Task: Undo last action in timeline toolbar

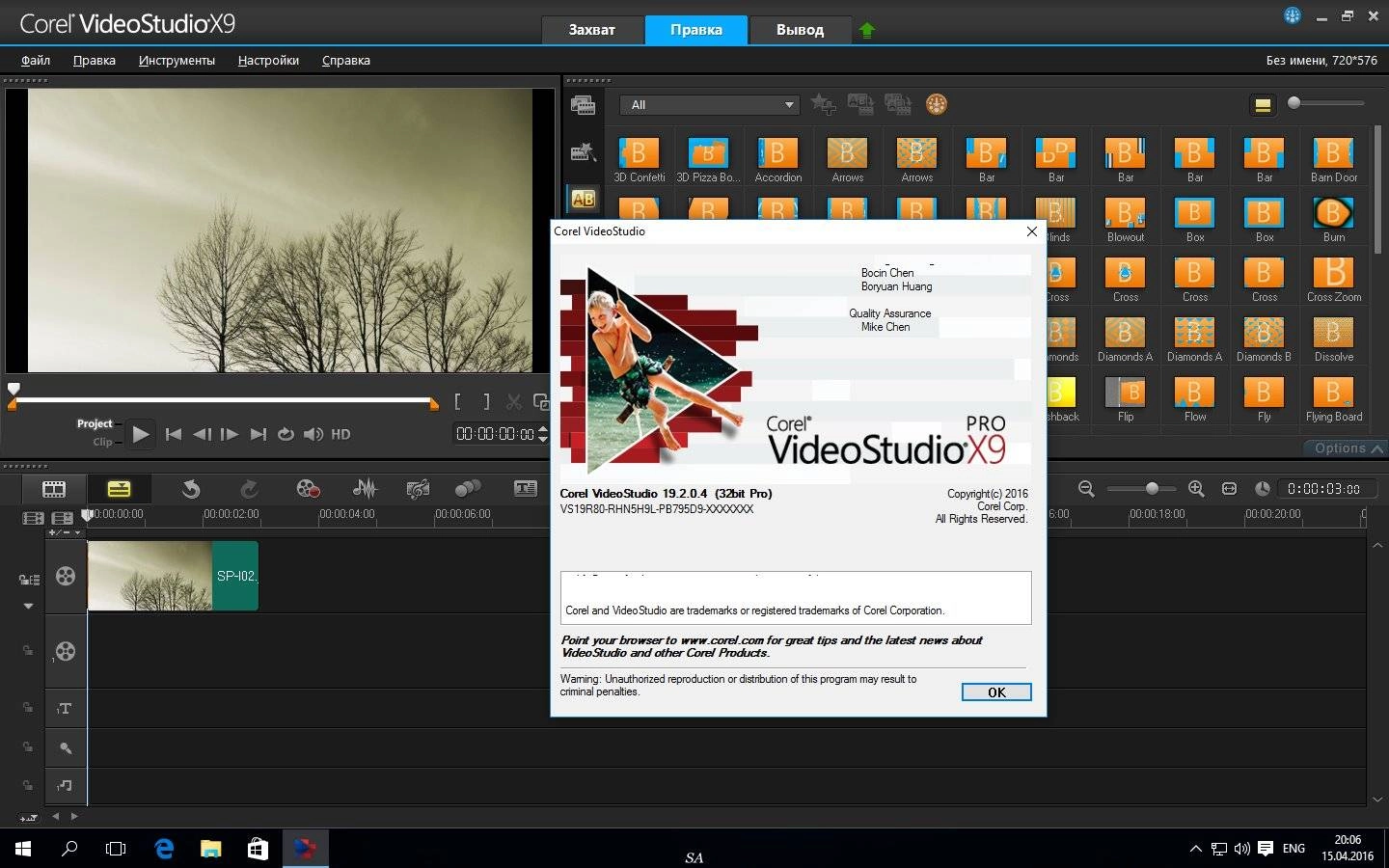Action: point(191,489)
